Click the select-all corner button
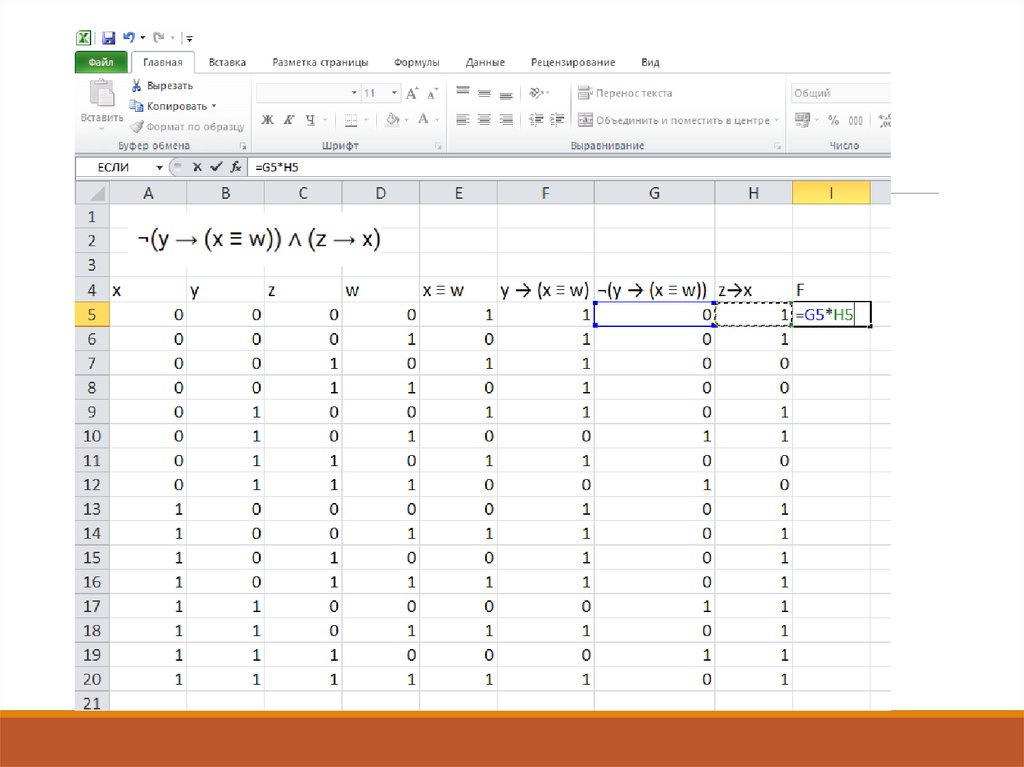Screen dimensions: 1024x767 pos(92,193)
